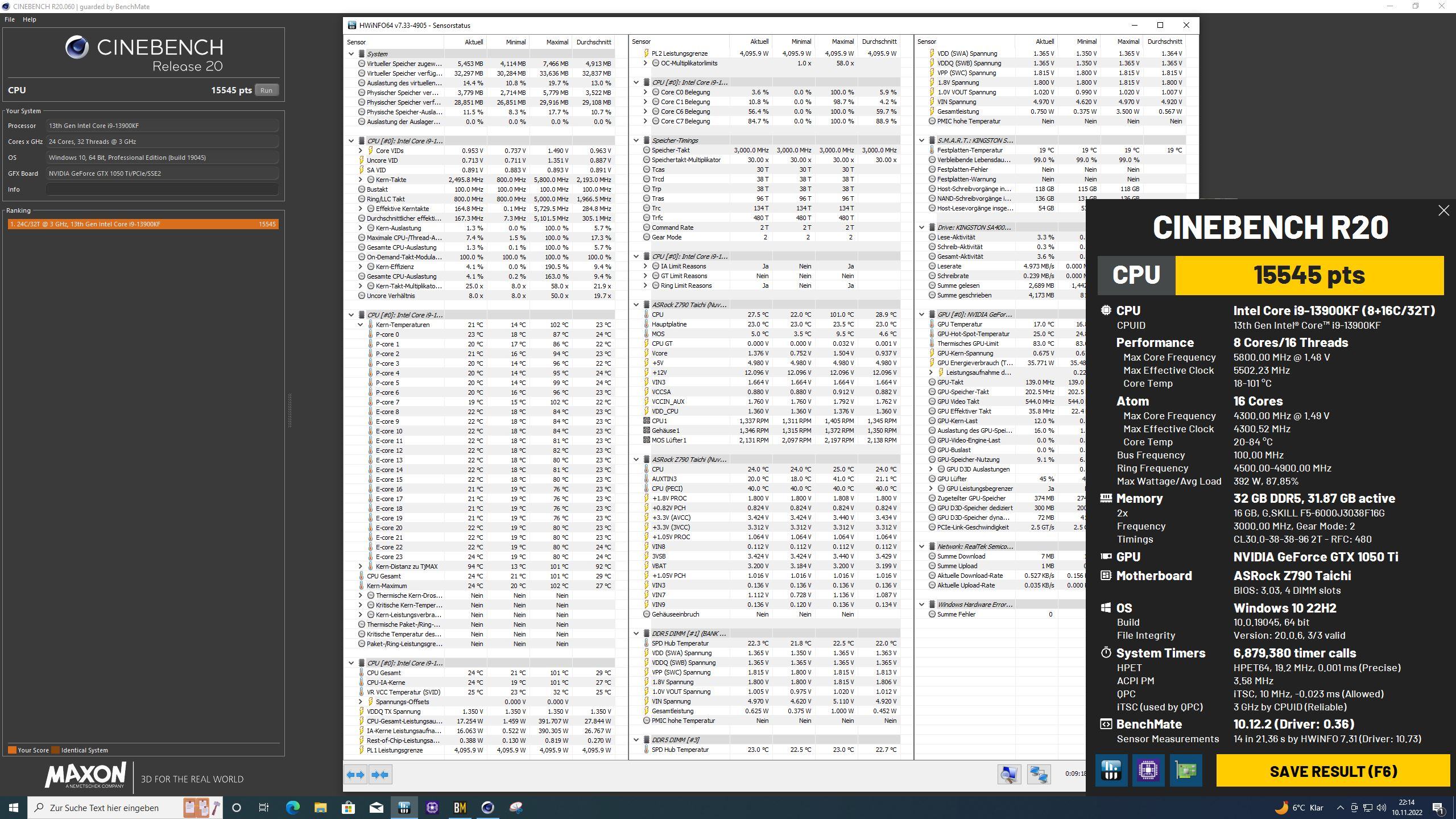This screenshot has width=1456, height=819.
Task: Open Microsoft Store from the taskbar
Action: coord(348,808)
